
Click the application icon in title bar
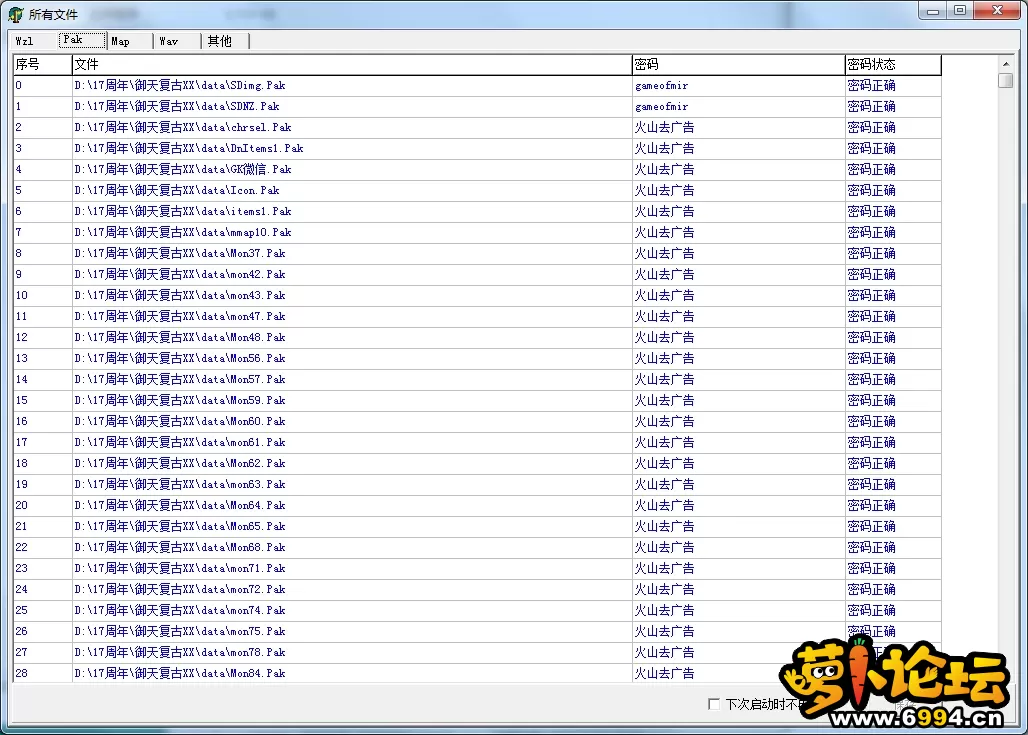[16, 14]
